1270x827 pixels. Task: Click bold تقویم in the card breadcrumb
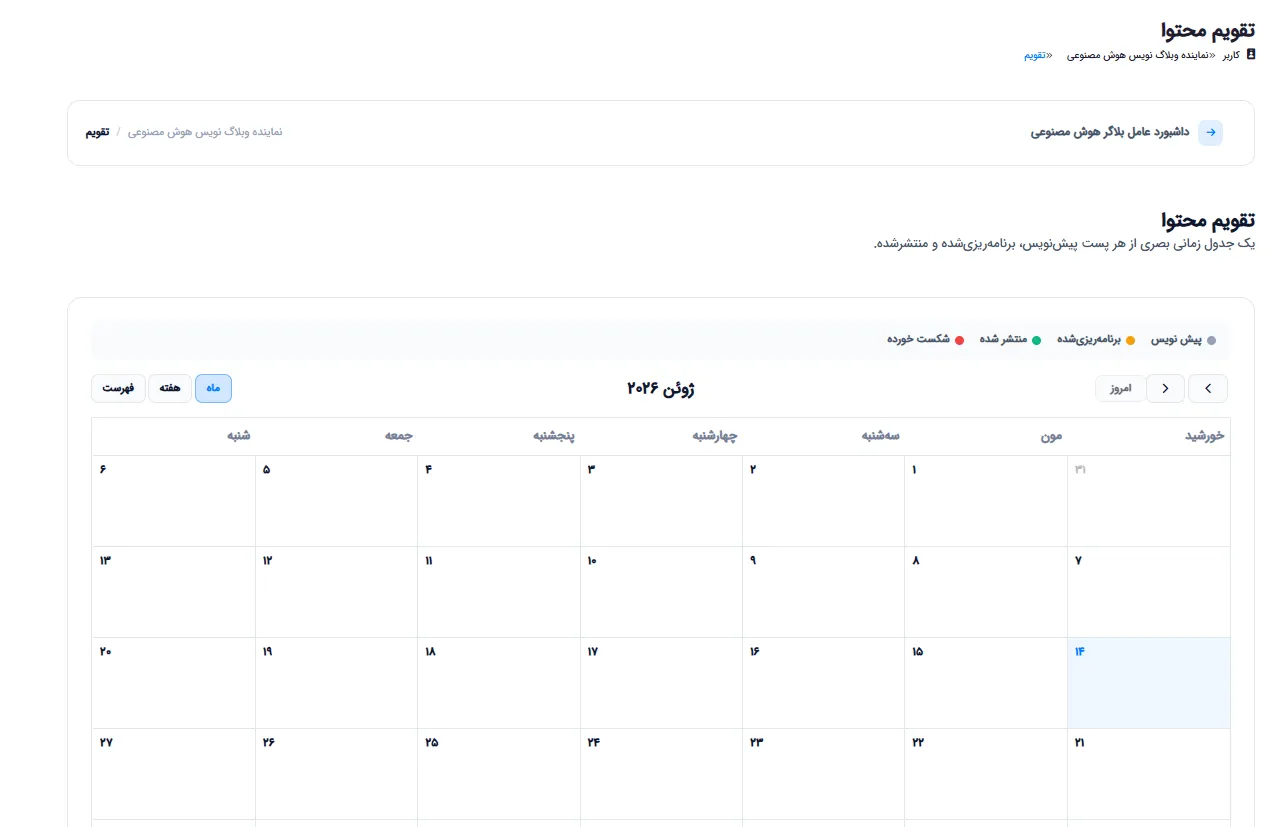tap(97, 132)
